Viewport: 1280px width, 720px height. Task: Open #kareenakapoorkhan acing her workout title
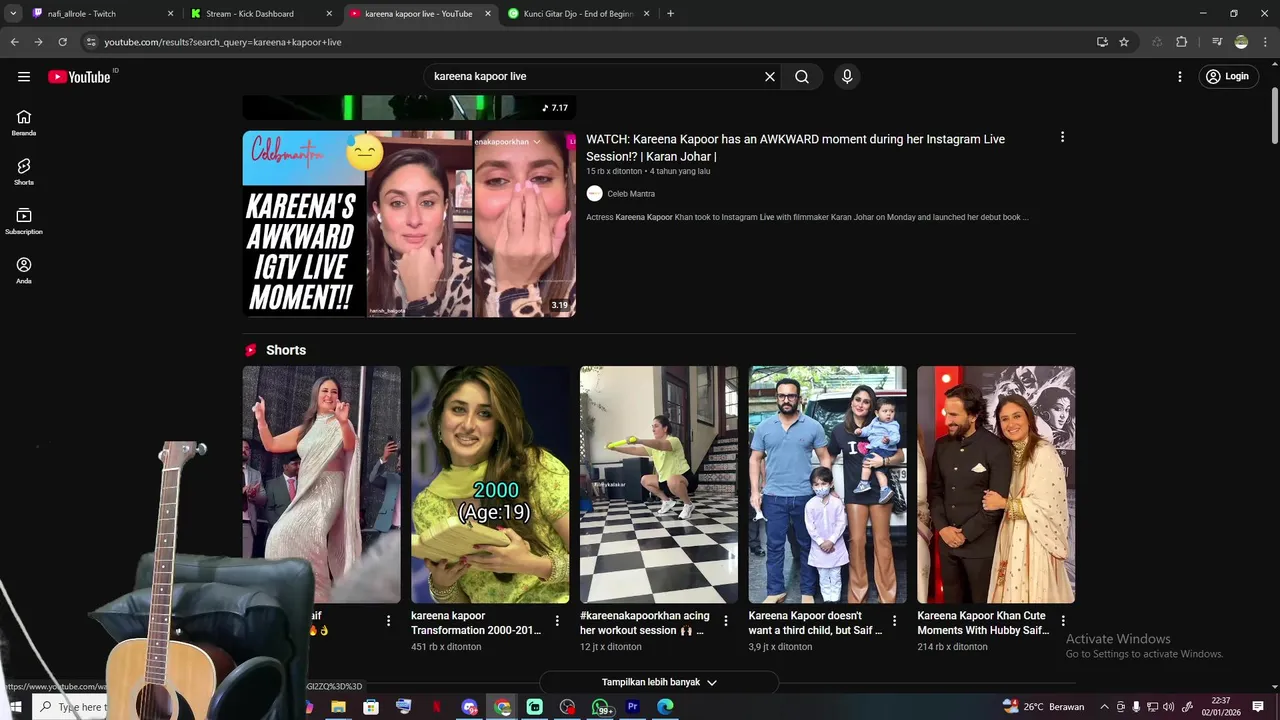[x=644, y=623]
